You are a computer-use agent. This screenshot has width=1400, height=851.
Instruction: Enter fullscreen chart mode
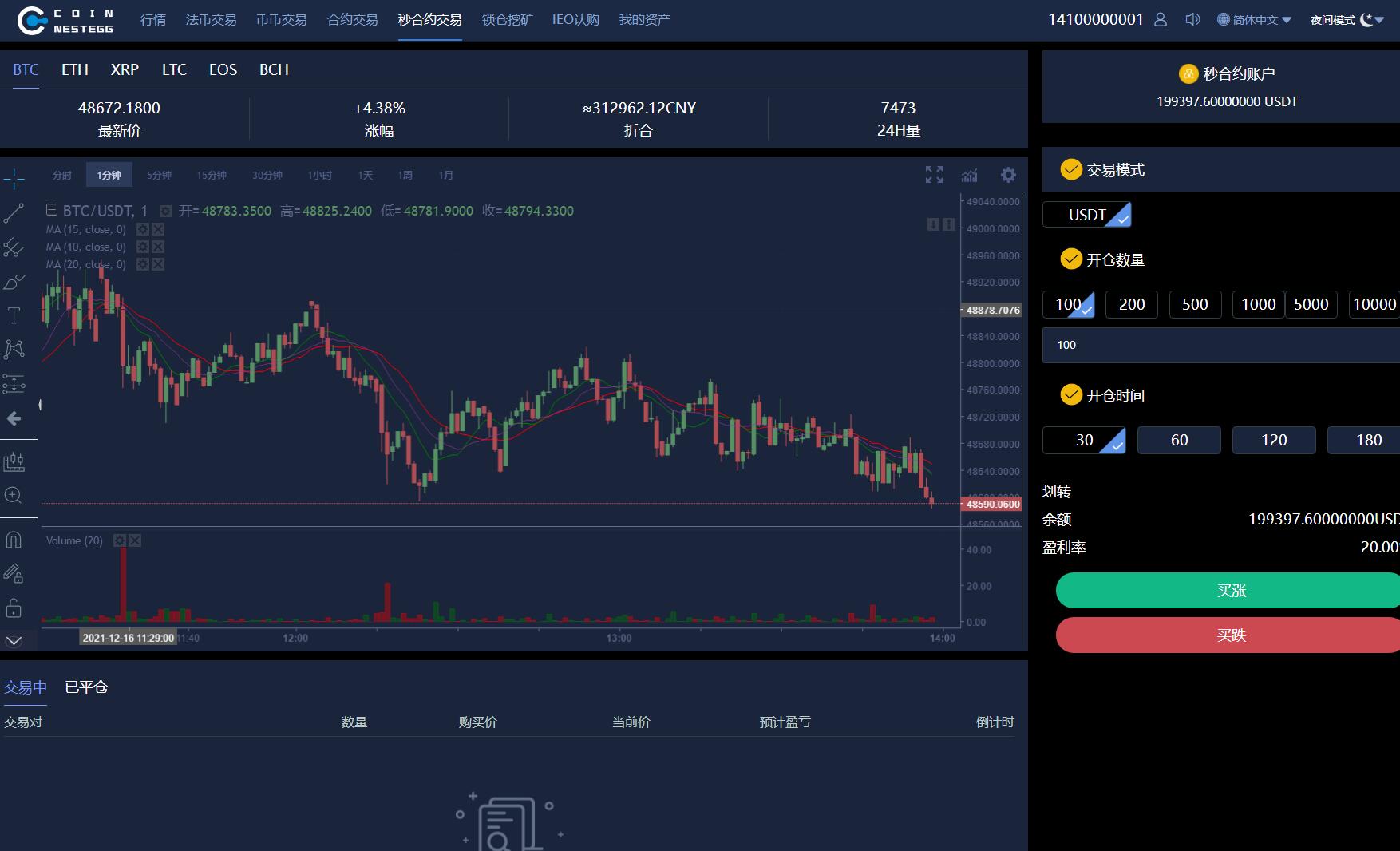[934, 175]
